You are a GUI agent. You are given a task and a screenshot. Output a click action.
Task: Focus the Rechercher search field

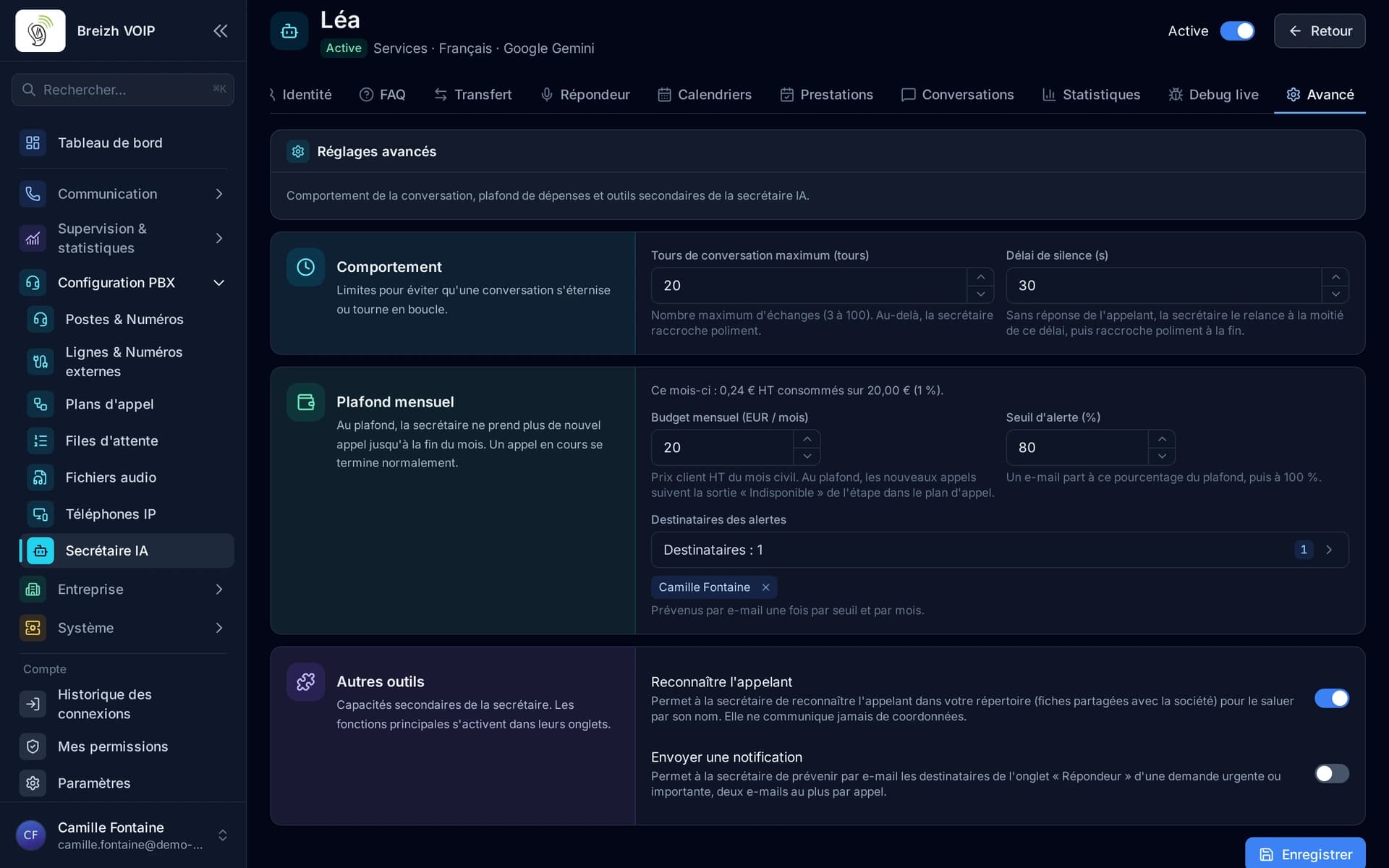pos(123,90)
